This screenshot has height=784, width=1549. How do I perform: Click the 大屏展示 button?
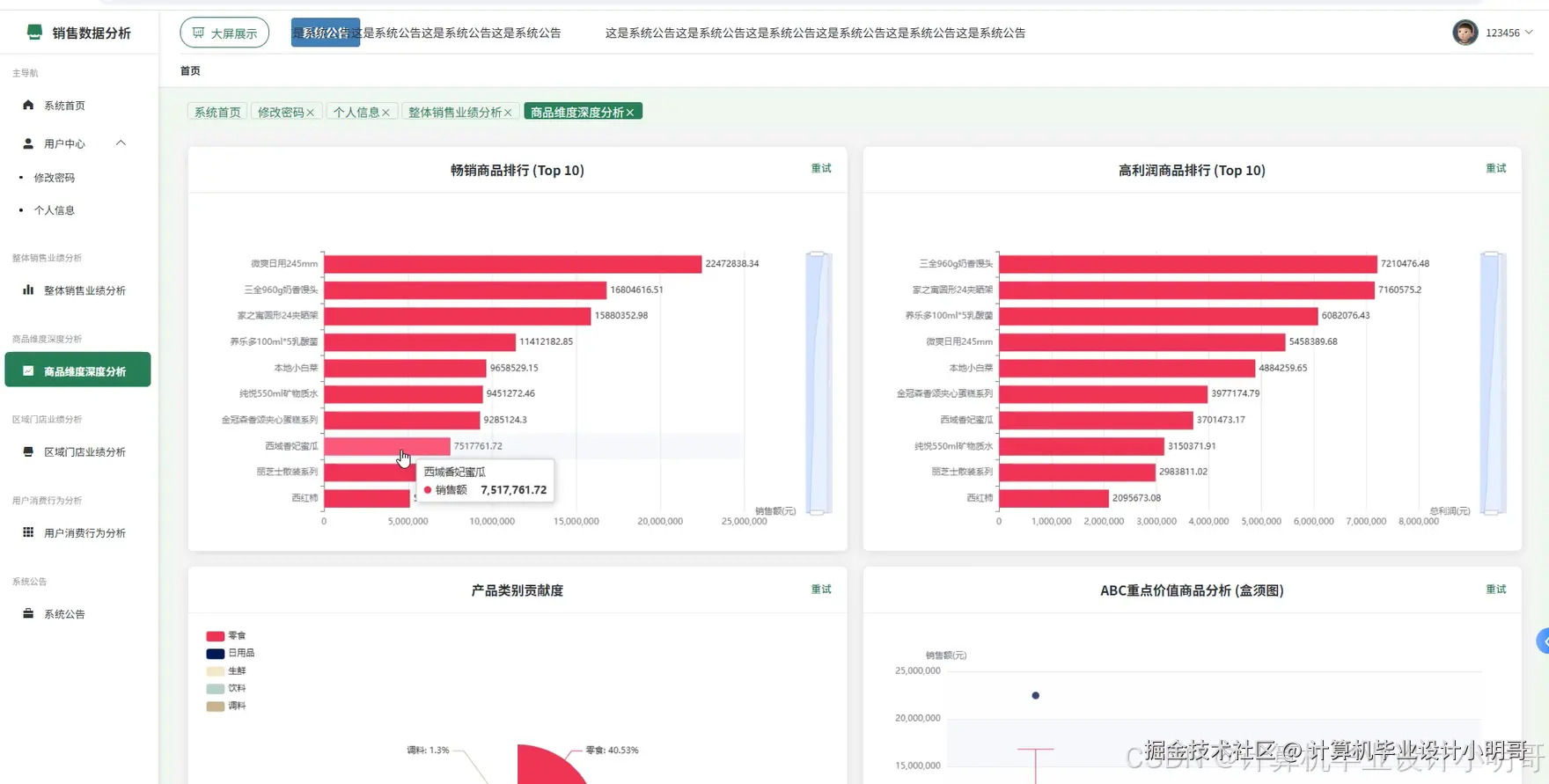coord(224,33)
